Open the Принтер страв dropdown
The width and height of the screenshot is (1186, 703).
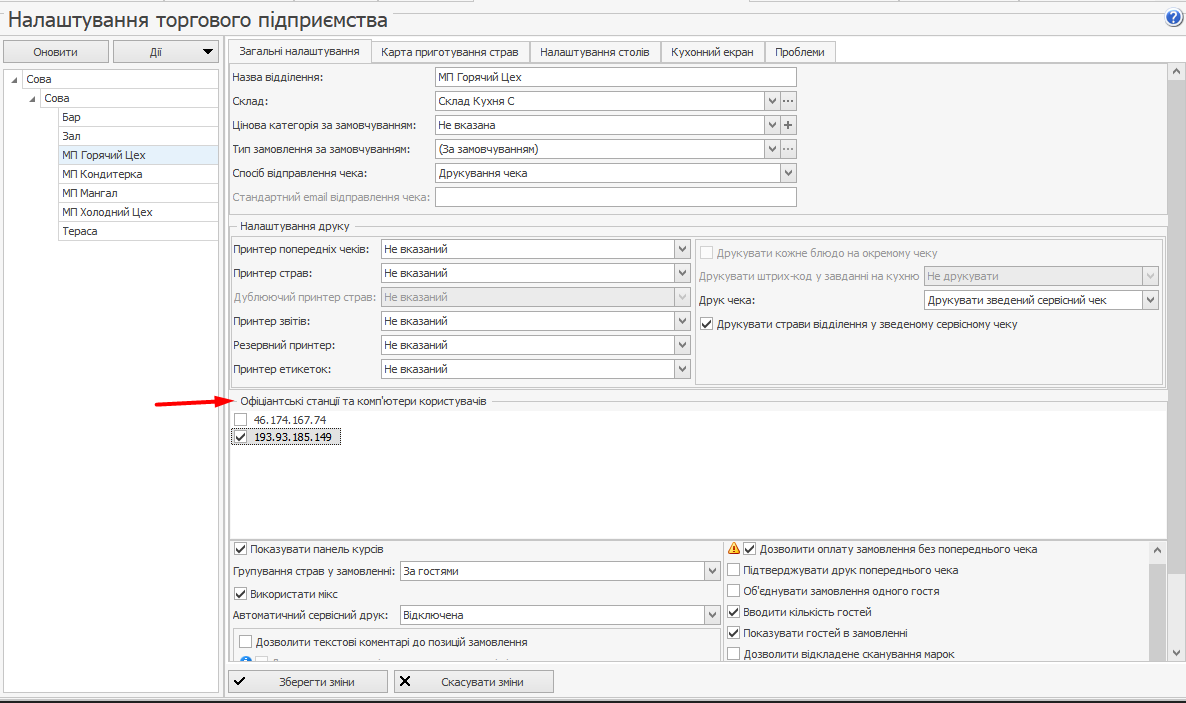(682, 273)
